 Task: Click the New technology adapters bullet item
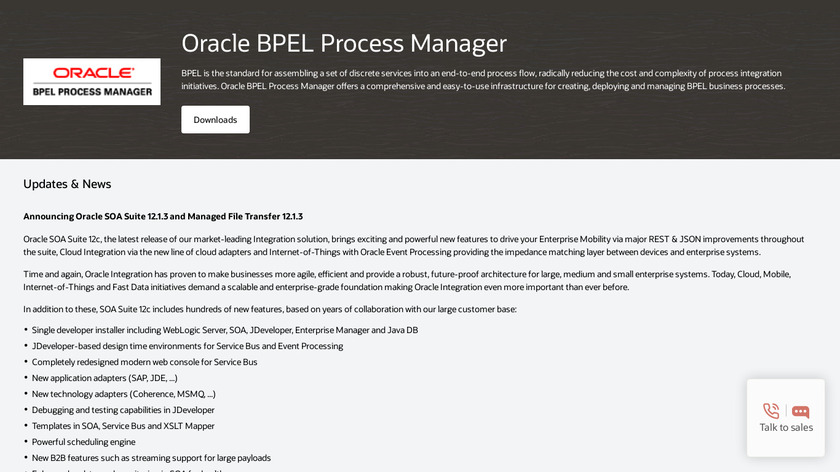tap(123, 393)
